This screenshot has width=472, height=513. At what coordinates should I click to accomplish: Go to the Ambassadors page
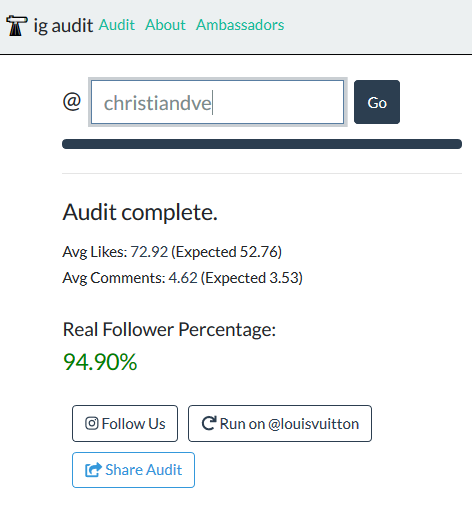pyautogui.click(x=240, y=25)
